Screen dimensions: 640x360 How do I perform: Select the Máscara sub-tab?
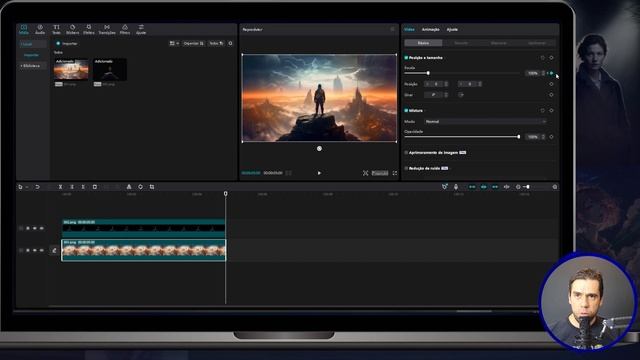499,43
